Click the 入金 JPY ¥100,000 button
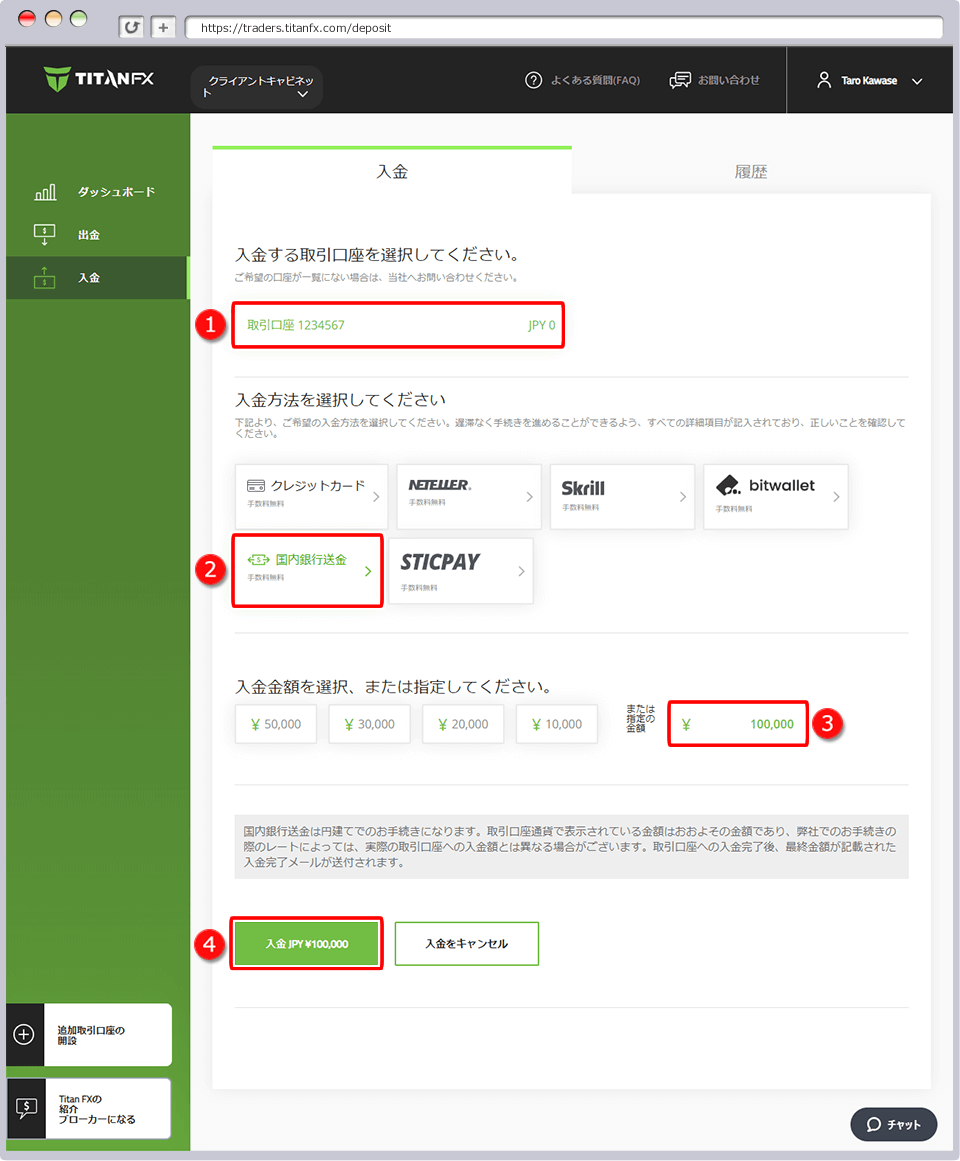 point(306,943)
